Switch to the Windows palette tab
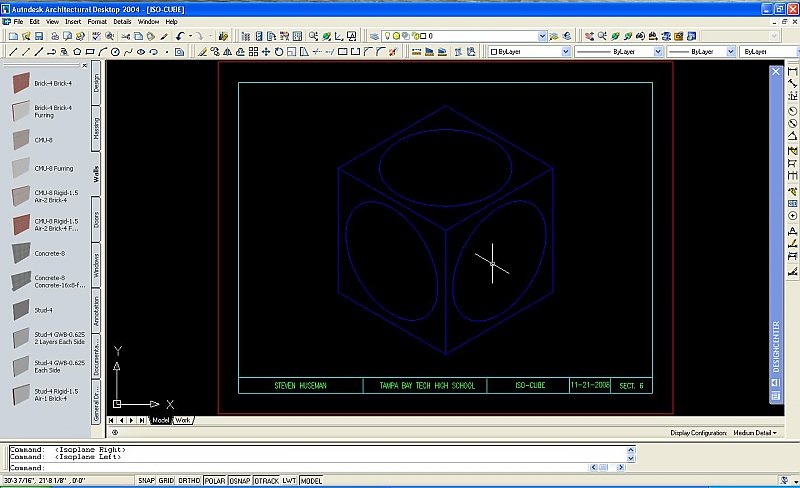800x488 pixels. tap(96, 266)
